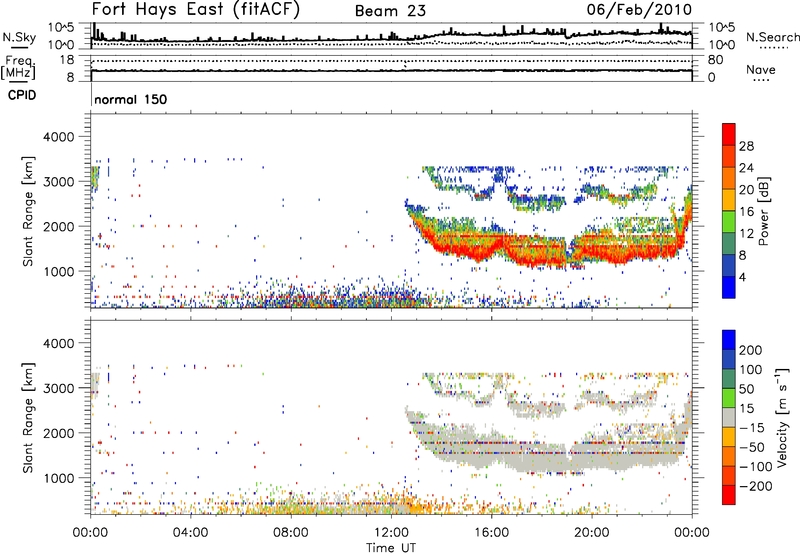
Task: Click the '12:00' time axis tick label
Action: pyautogui.click(x=391, y=533)
